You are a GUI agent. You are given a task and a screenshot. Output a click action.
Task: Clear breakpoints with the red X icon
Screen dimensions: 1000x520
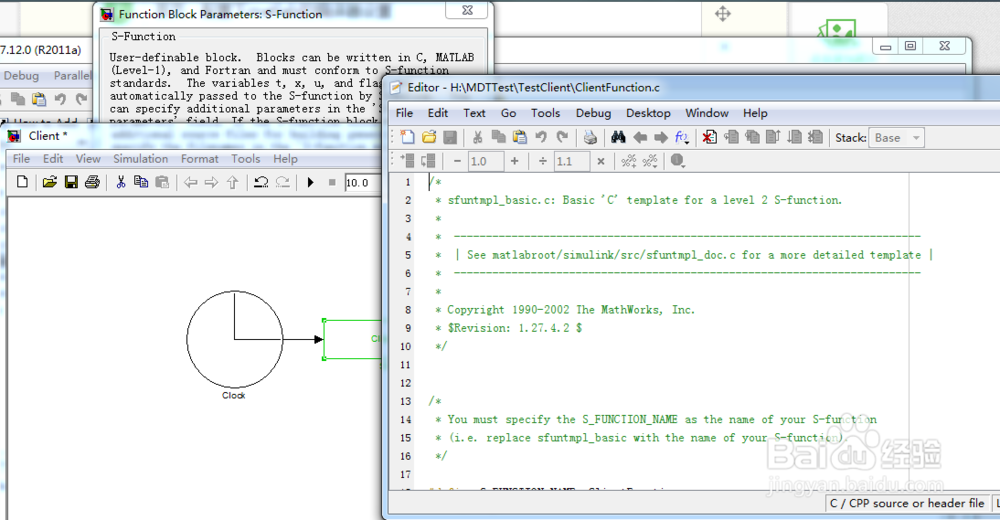tap(709, 137)
